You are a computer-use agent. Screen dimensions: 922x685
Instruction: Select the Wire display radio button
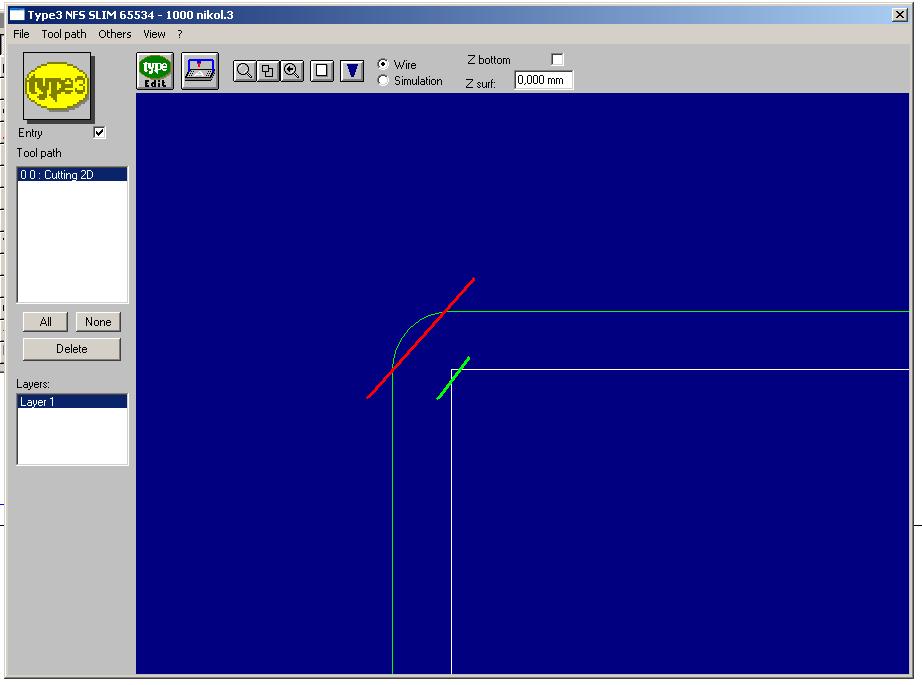click(x=383, y=64)
